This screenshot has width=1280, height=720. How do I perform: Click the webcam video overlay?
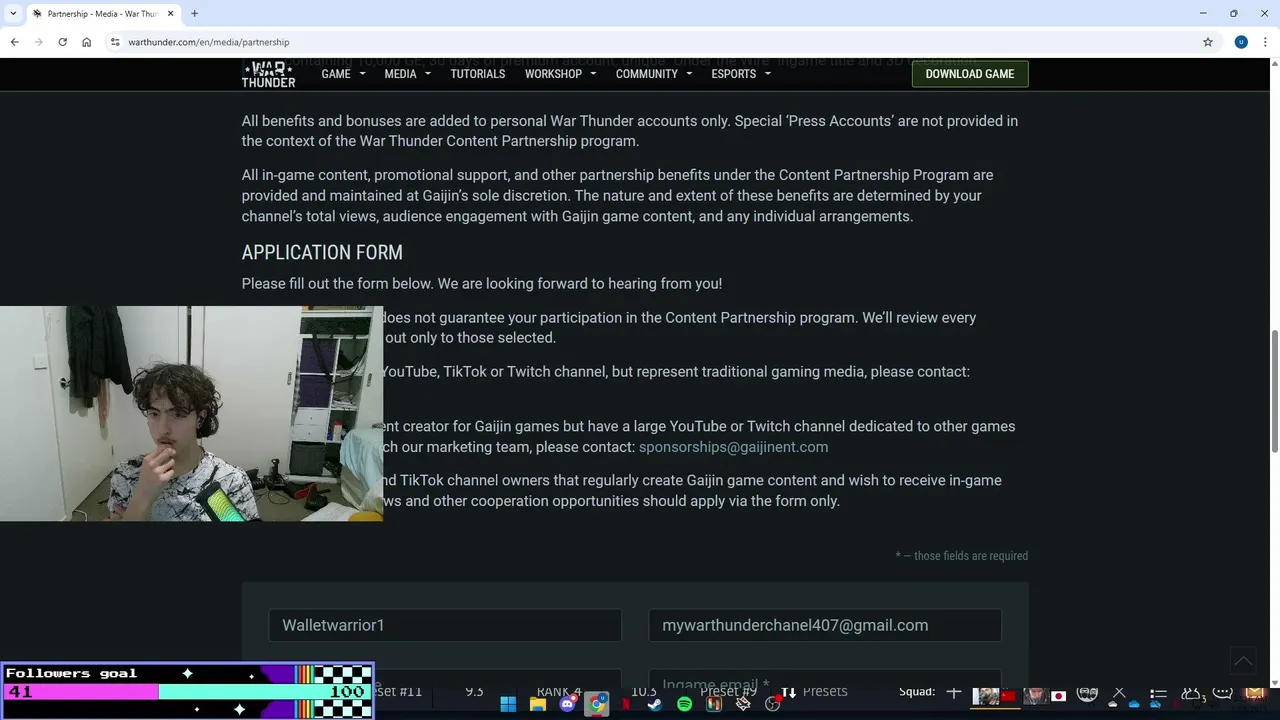coord(191,414)
